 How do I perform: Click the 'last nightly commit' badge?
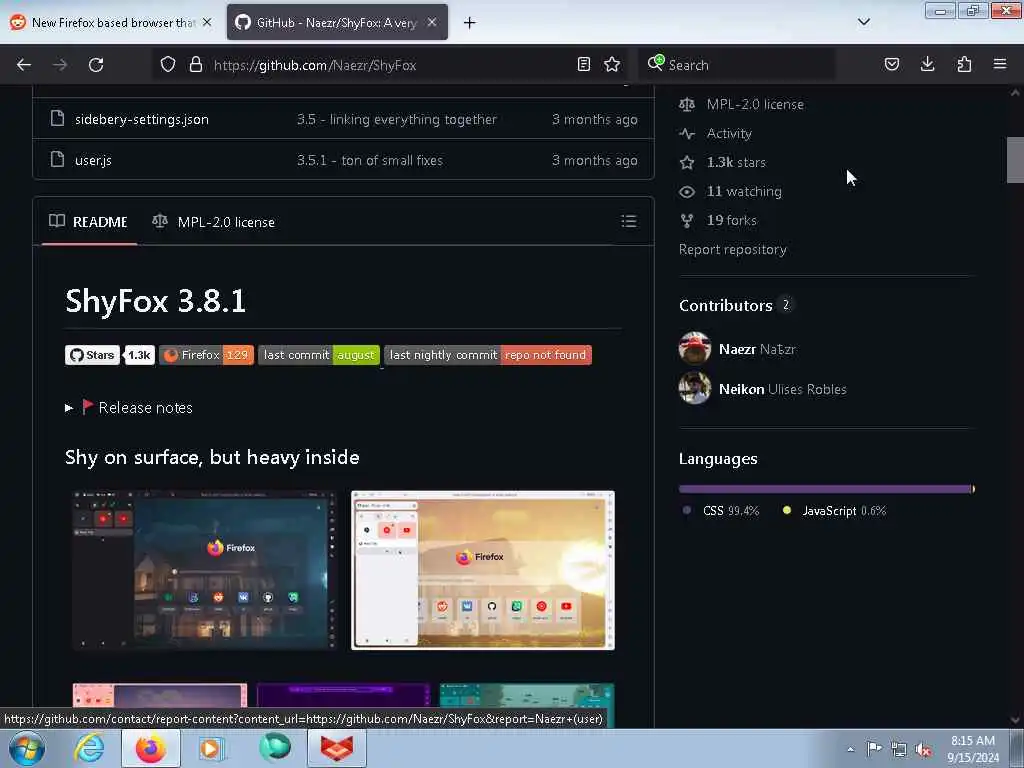[488, 355]
